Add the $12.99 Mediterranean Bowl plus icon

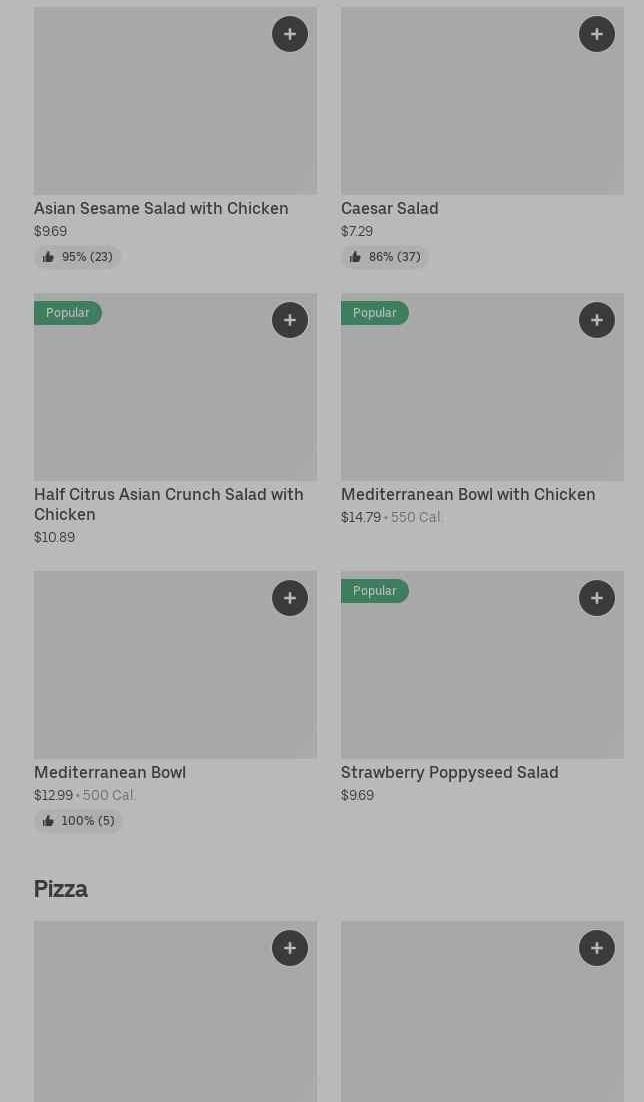coord(290,598)
